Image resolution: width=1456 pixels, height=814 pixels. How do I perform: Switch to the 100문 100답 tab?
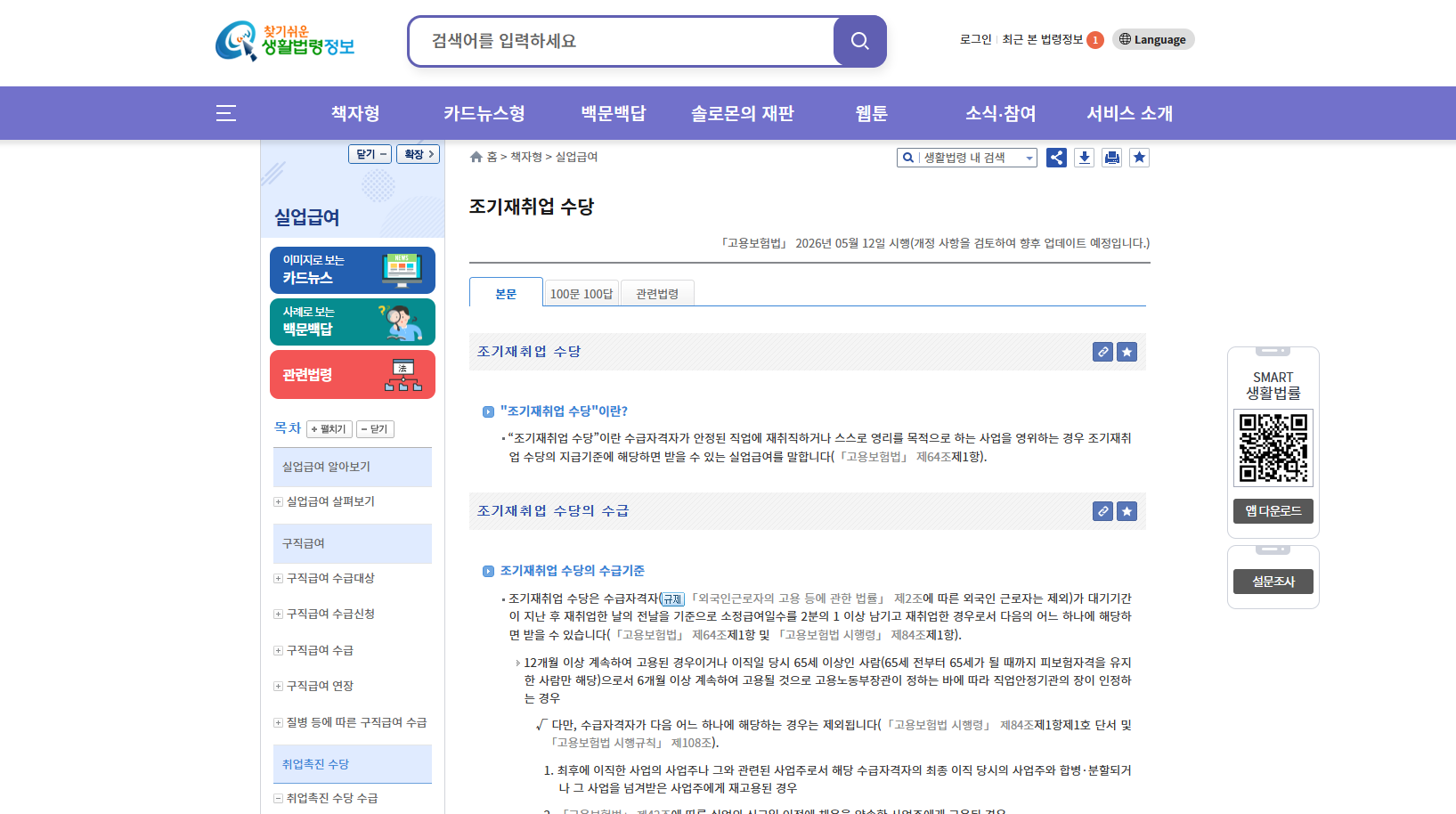(582, 294)
